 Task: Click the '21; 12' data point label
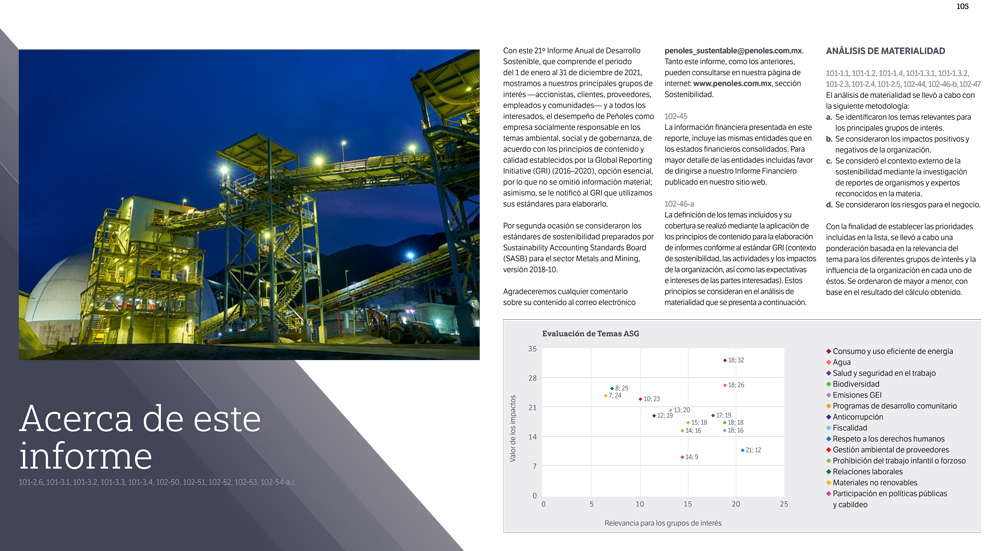click(753, 450)
